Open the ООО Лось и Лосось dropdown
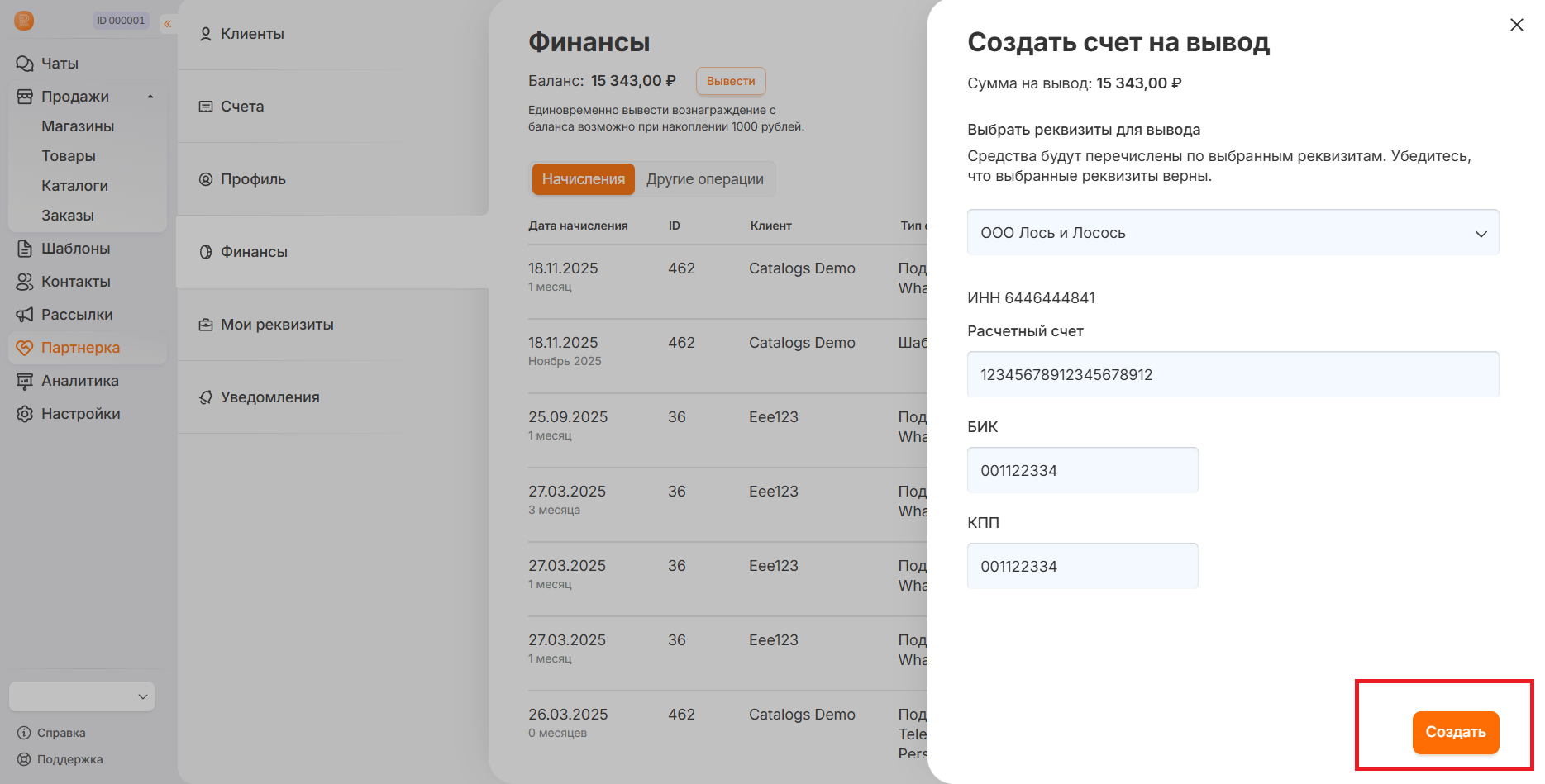This screenshot has width=1545, height=784. tap(1233, 233)
